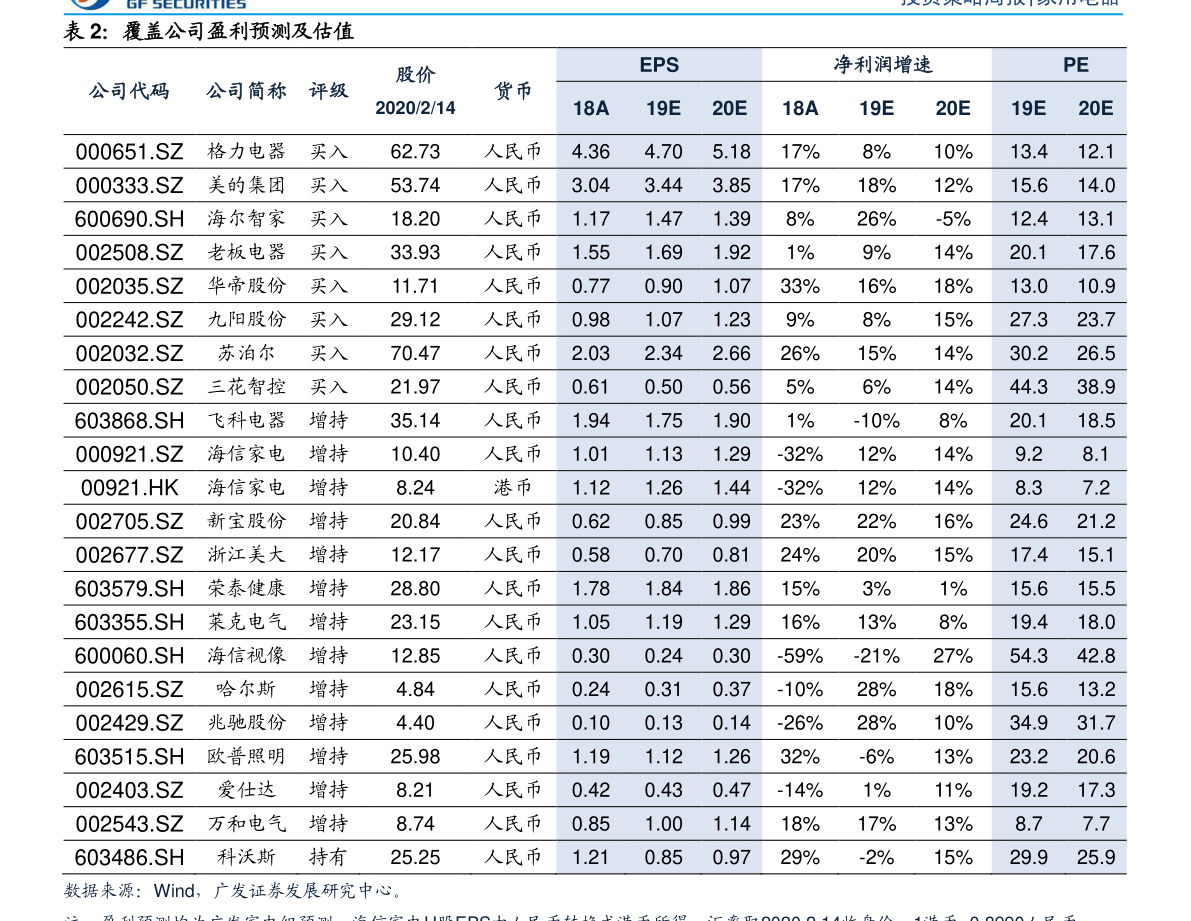Select the 净利润增速 header
1191x921 pixels.
(883, 65)
